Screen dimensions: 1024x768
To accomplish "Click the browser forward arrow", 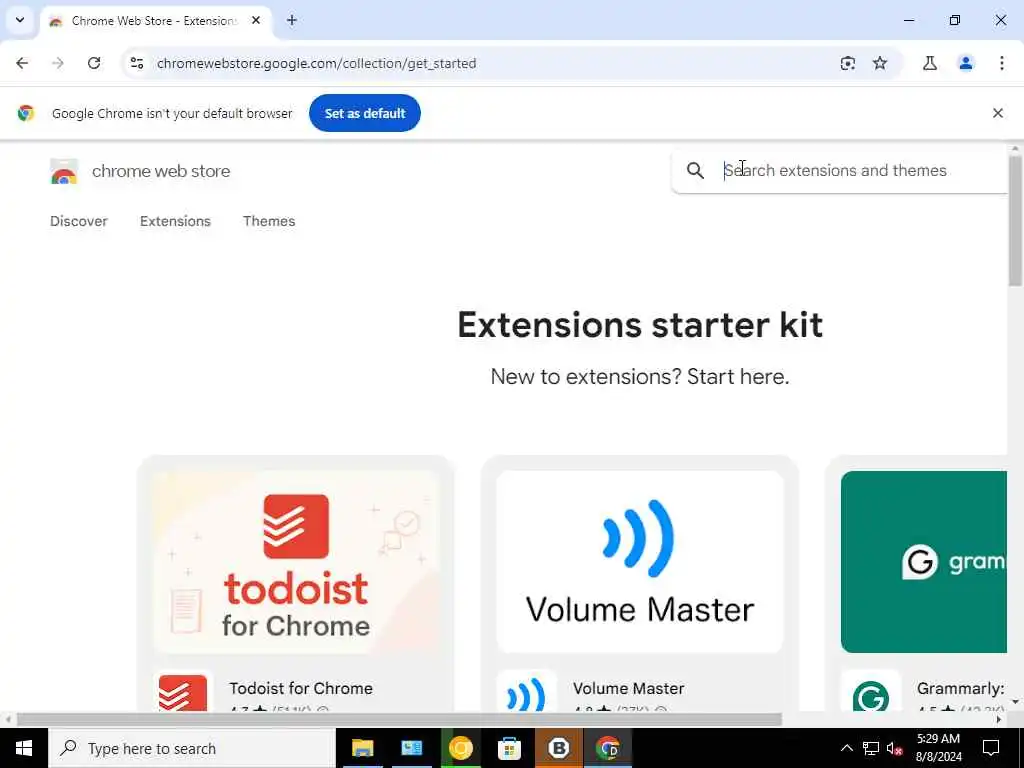I will [x=58, y=63].
